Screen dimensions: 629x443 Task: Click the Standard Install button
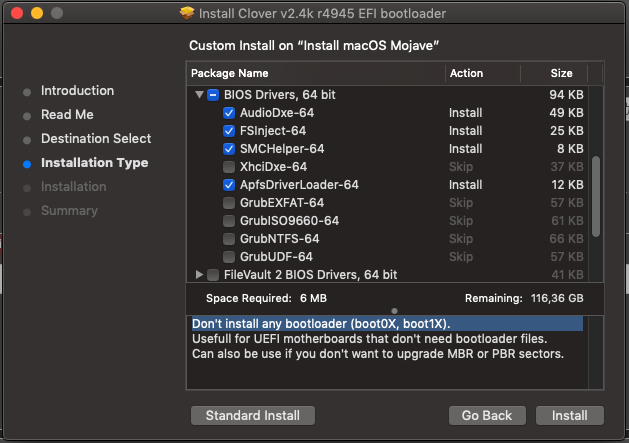tap(253, 415)
